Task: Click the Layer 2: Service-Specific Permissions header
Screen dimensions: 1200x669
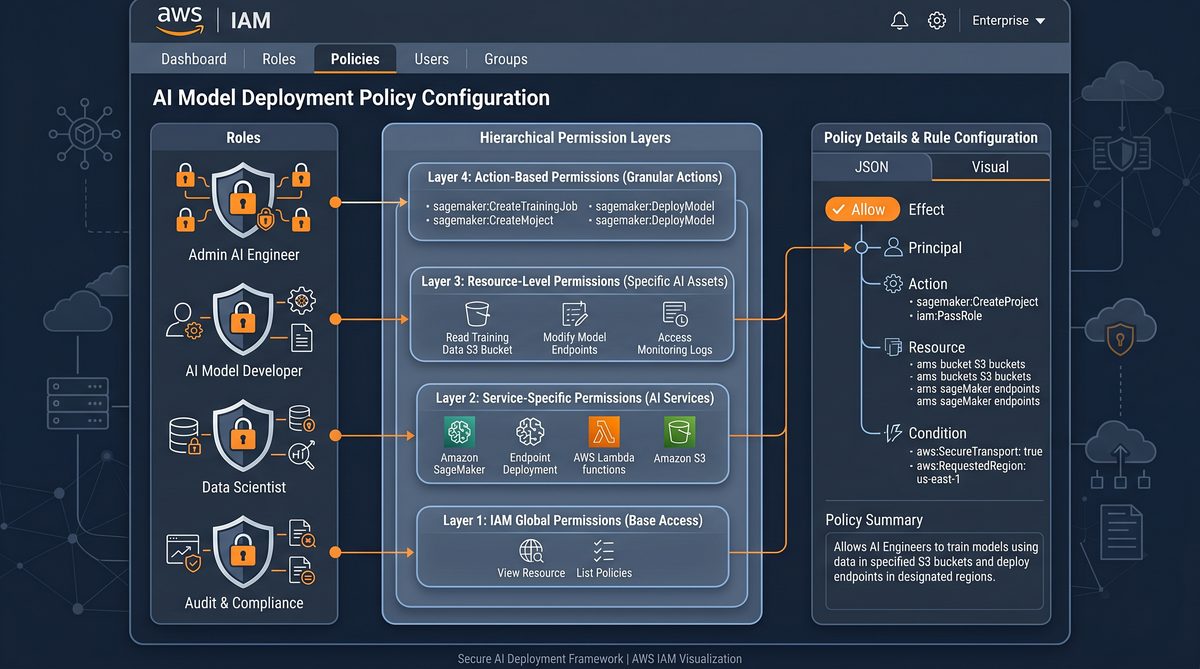Action: 575,398
